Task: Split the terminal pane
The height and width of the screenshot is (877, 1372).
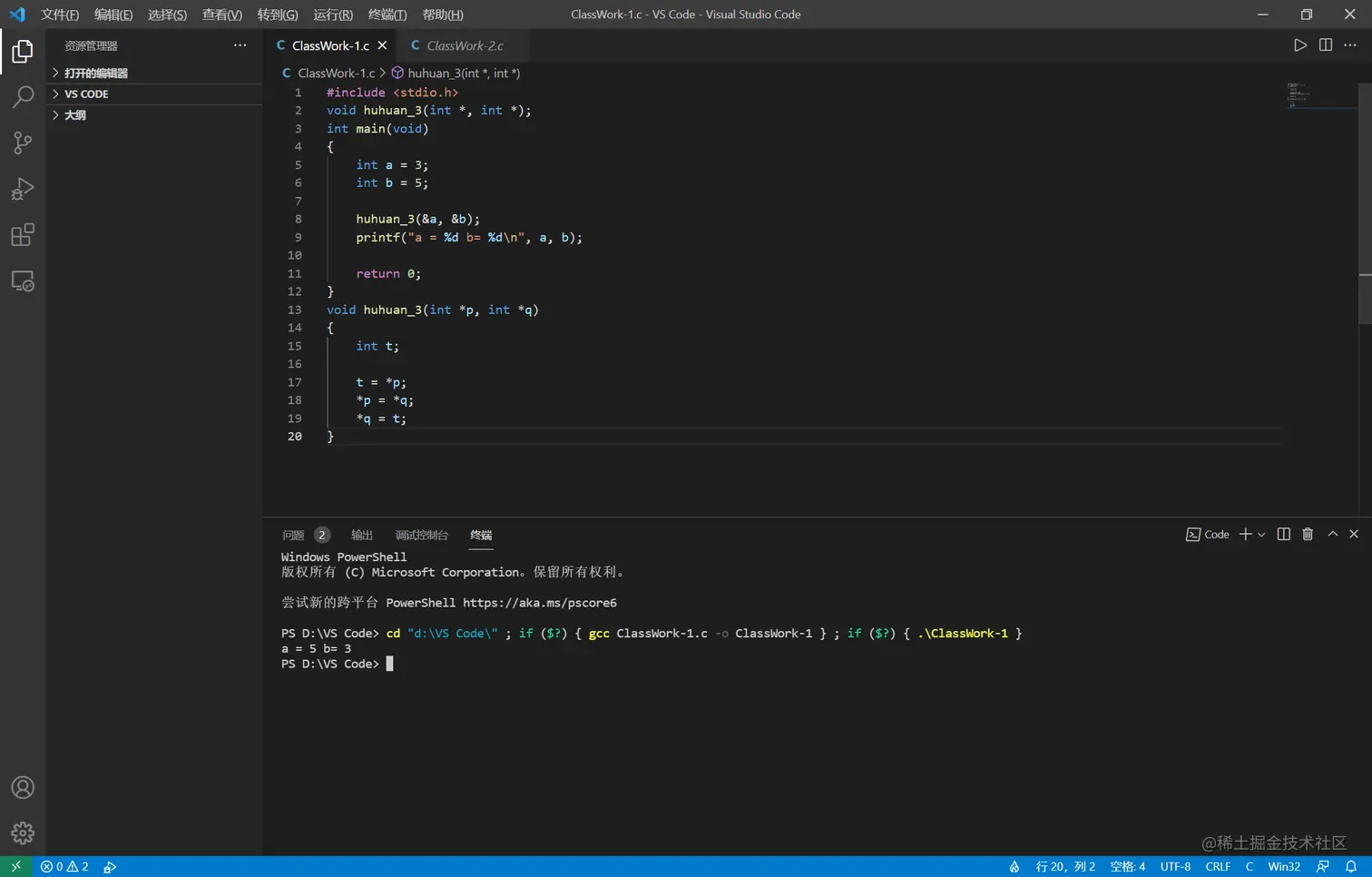Action: coord(1284,535)
